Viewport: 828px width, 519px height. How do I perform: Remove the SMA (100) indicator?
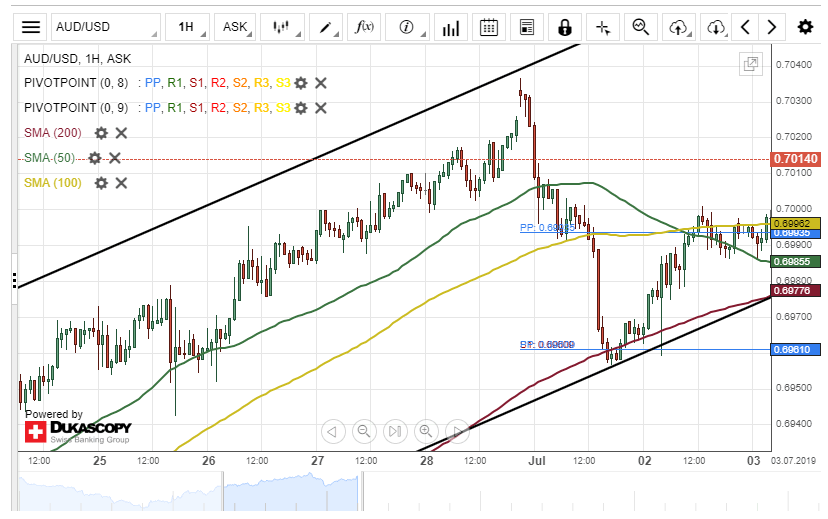[121, 183]
